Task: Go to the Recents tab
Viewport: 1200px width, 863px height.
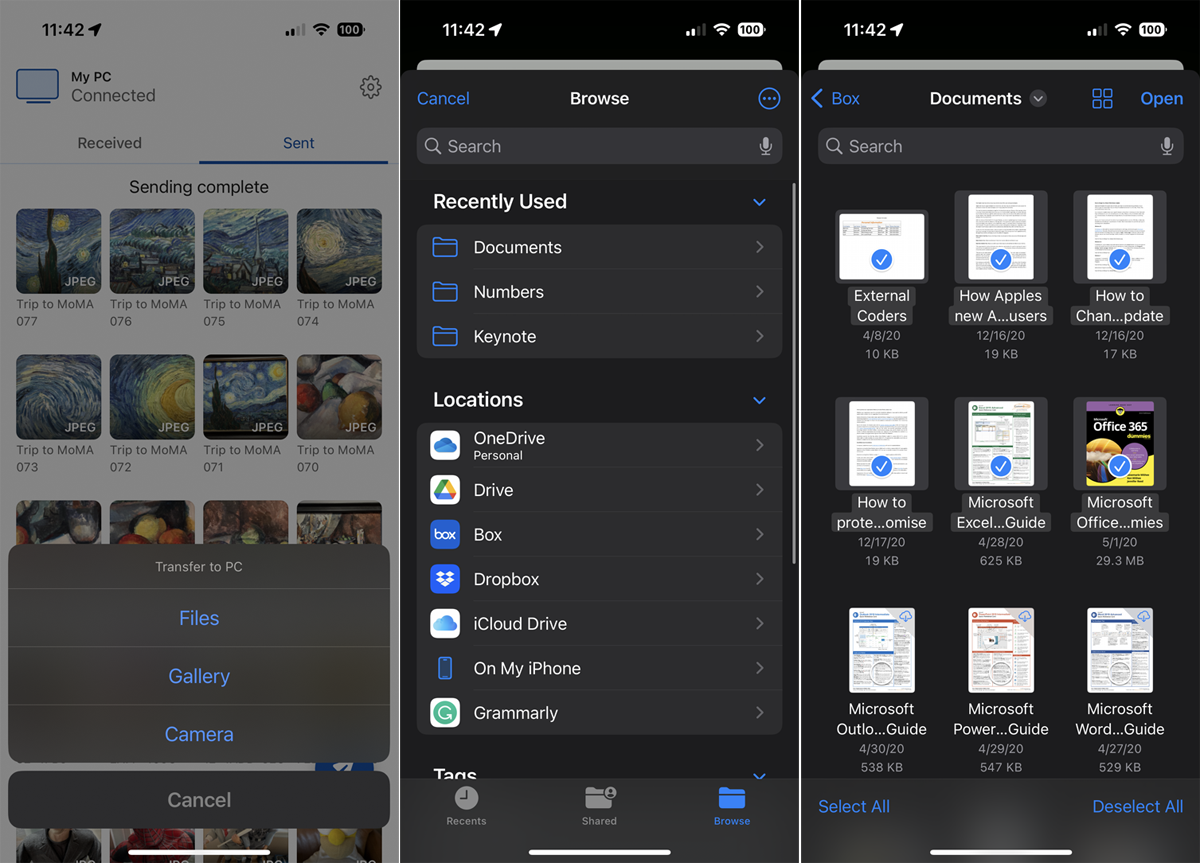Action: click(x=466, y=805)
